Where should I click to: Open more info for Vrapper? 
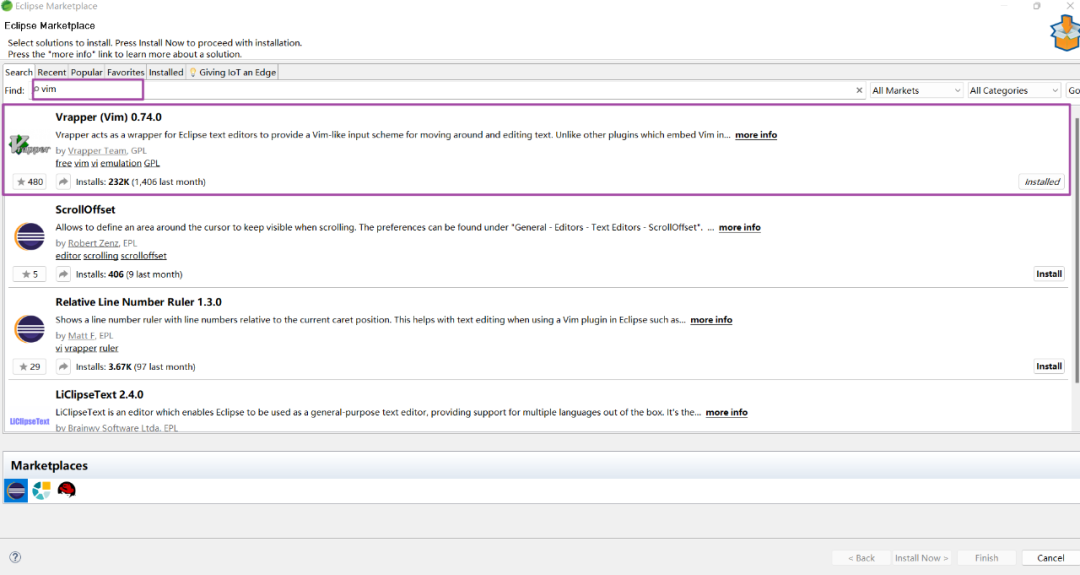[756, 135]
